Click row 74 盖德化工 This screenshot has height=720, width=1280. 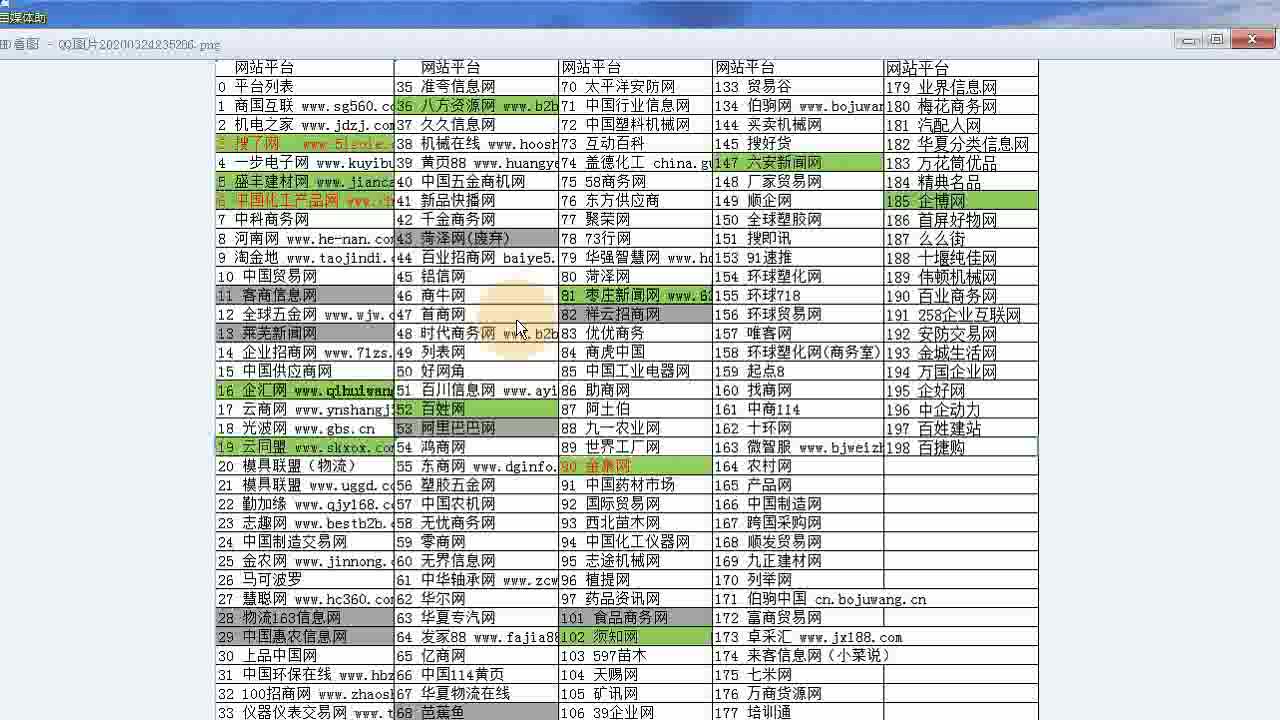pyautogui.click(x=635, y=163)
